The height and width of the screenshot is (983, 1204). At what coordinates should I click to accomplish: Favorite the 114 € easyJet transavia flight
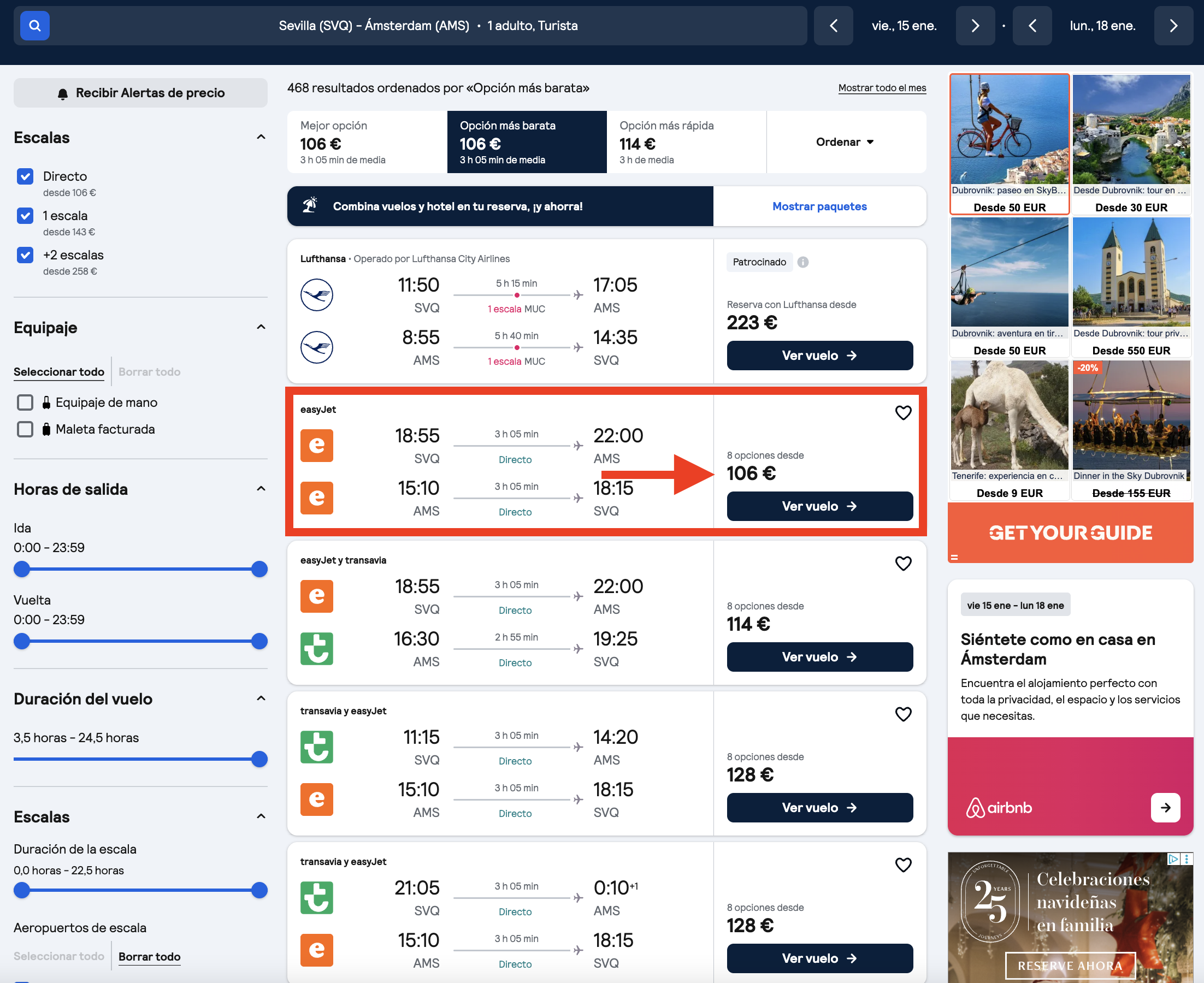902,564
